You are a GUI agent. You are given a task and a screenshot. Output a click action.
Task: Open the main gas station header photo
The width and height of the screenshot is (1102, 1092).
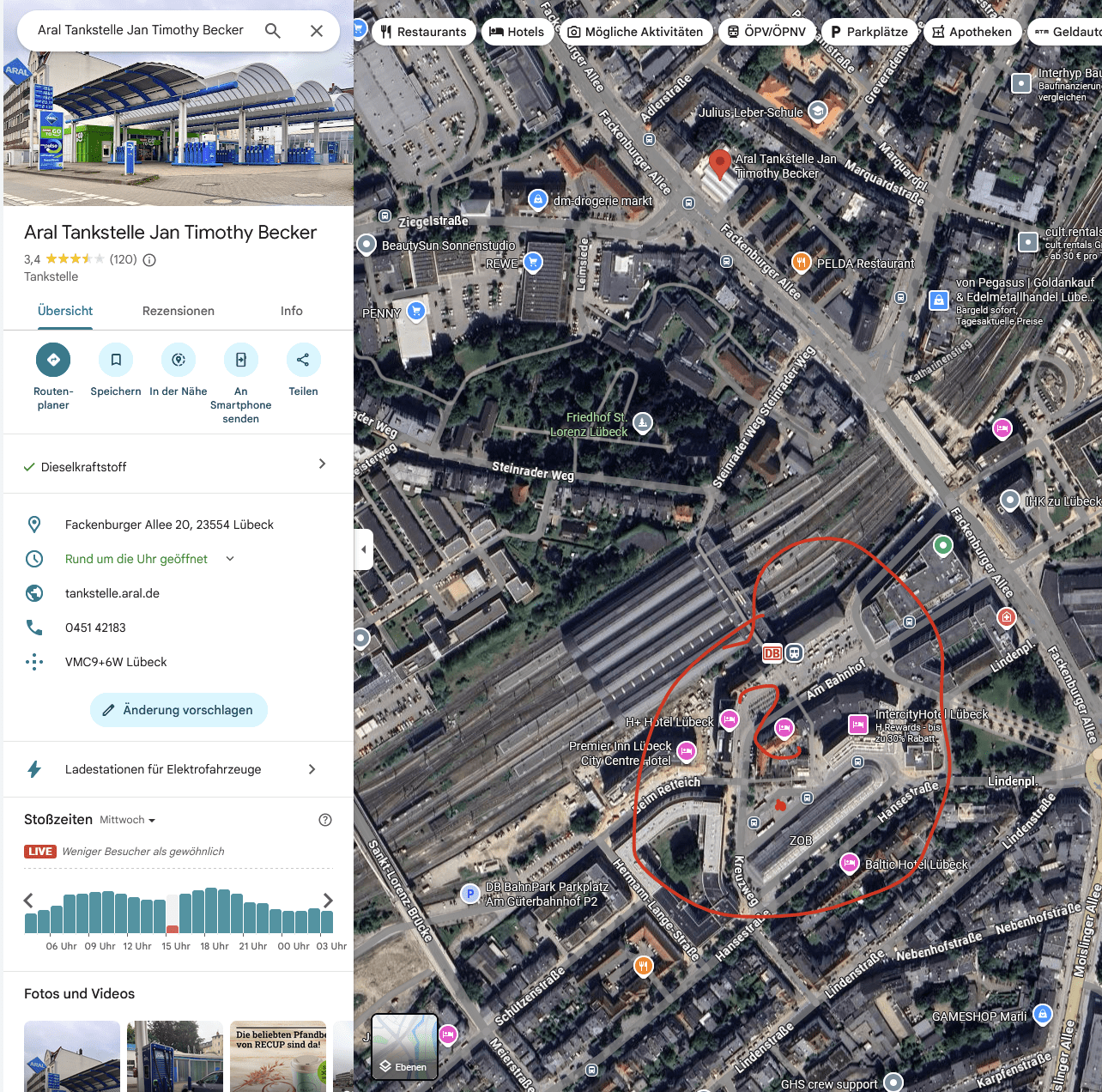pyautogui.click(x=179, y=130)
